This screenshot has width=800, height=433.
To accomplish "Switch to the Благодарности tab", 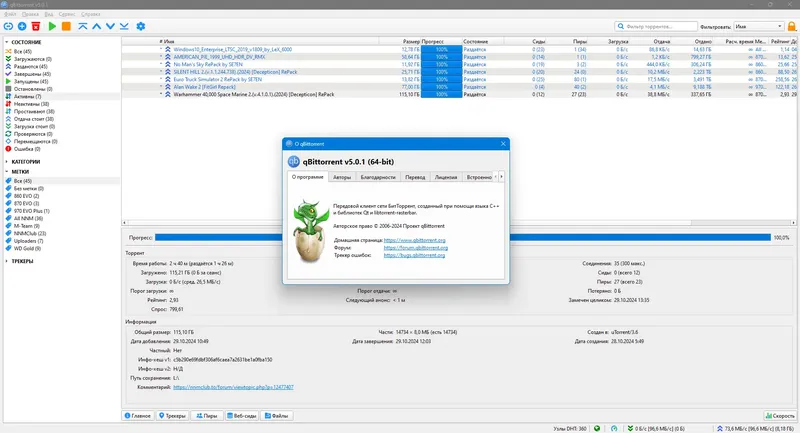I will (378, 177).
